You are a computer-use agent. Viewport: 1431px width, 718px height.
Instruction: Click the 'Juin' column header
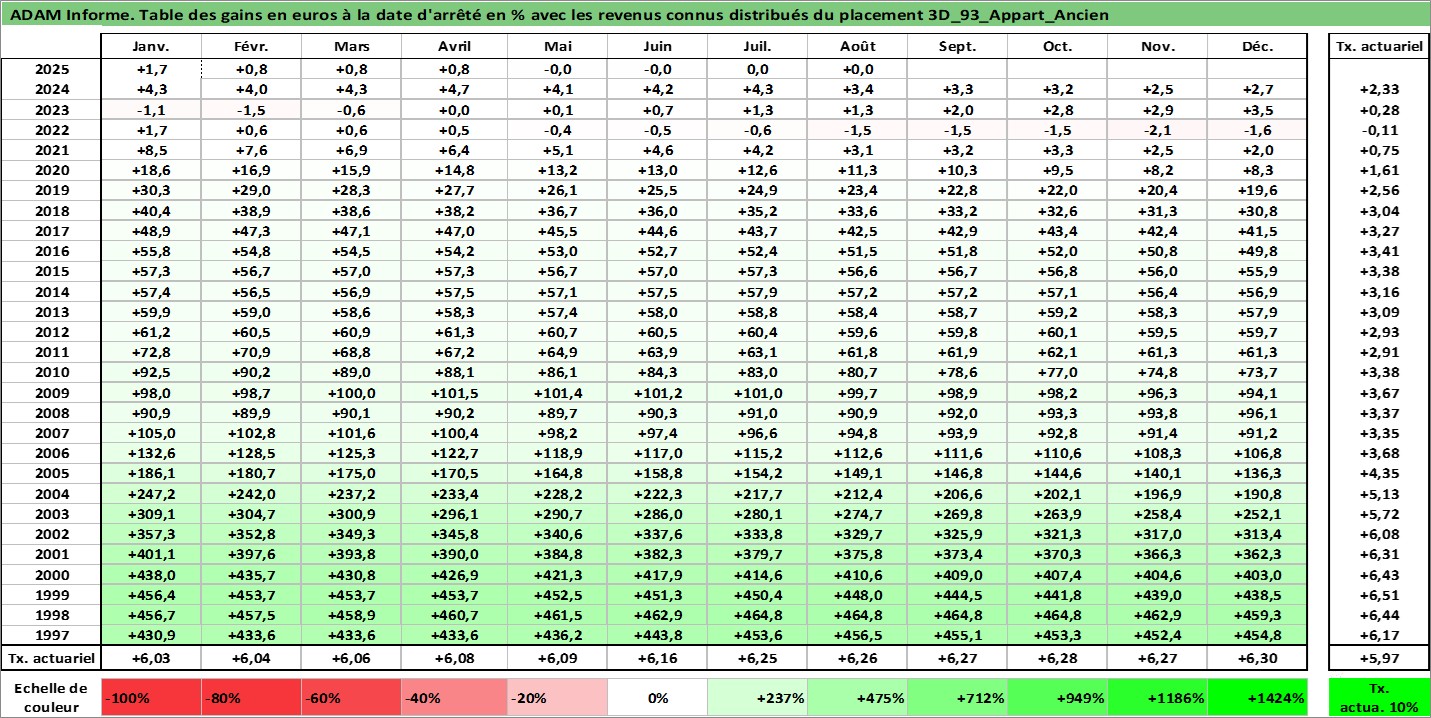(657, 47)
